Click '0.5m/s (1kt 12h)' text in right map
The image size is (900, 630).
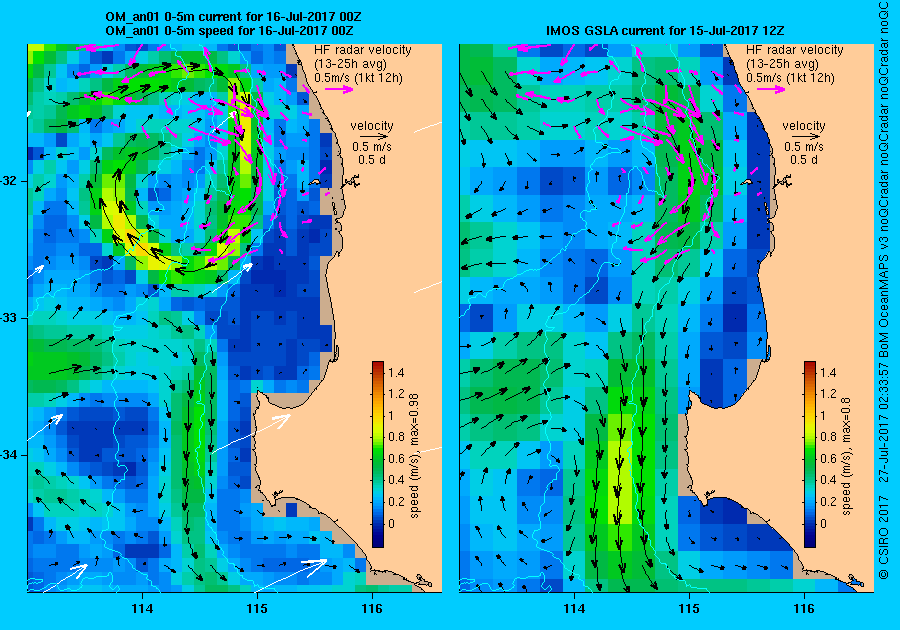tap(790, 77)
